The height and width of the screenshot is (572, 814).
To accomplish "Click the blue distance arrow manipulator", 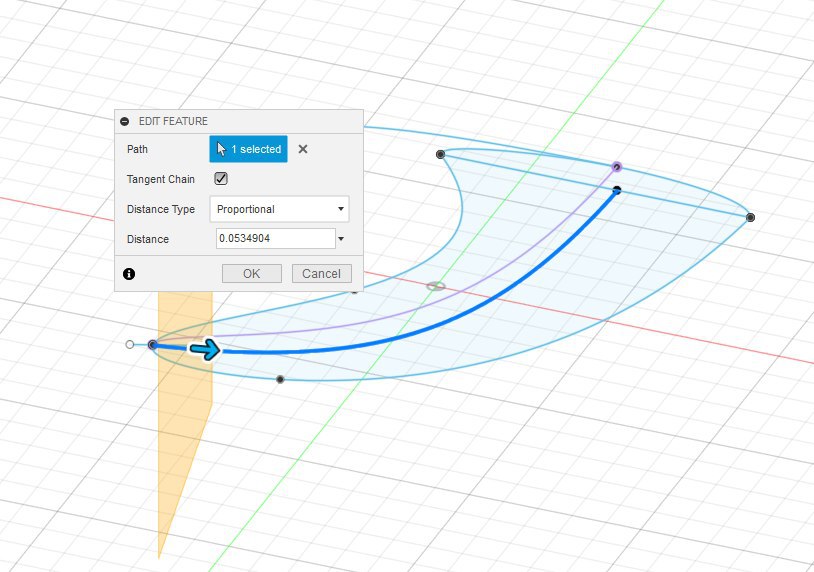I will (x=206, y=349).
